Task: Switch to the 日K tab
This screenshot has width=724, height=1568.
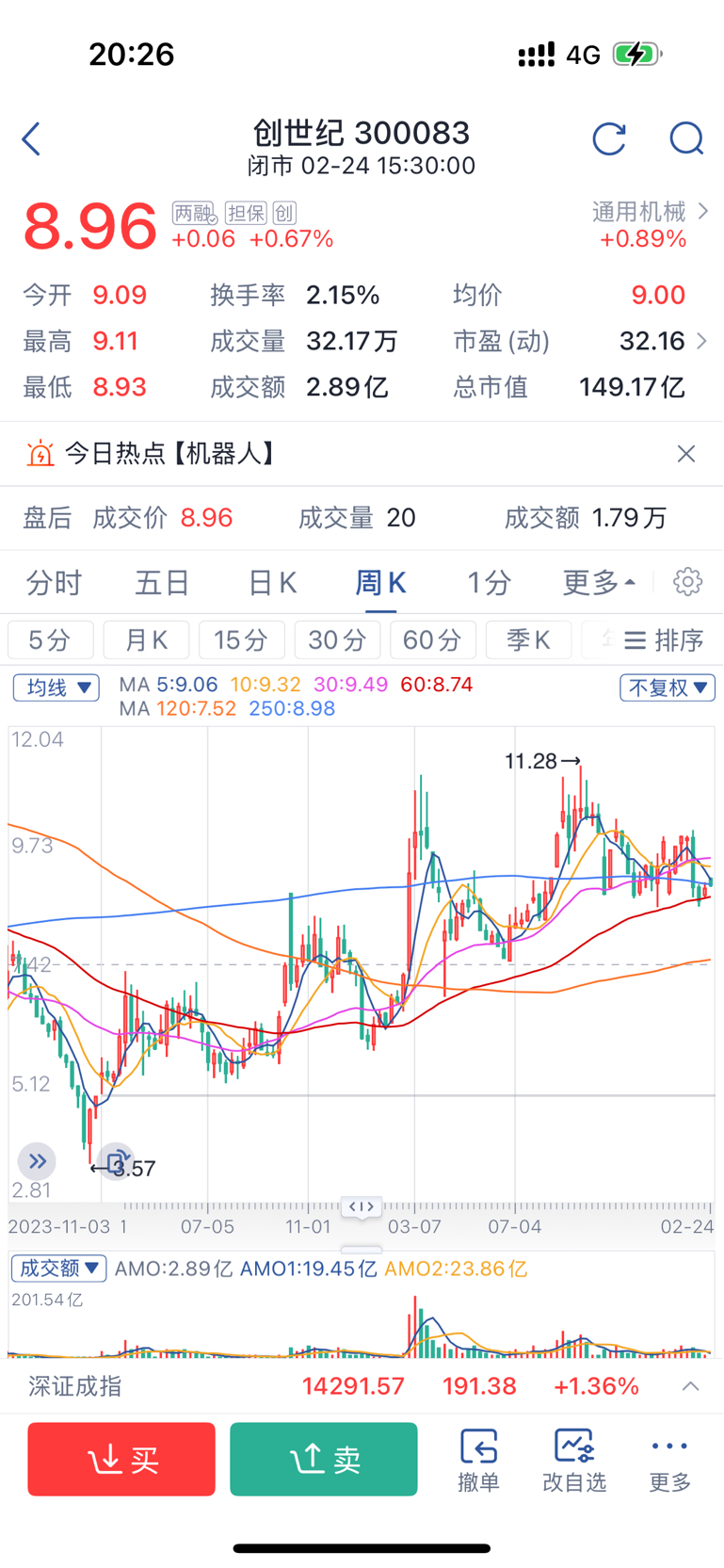Action: [272, 583]
